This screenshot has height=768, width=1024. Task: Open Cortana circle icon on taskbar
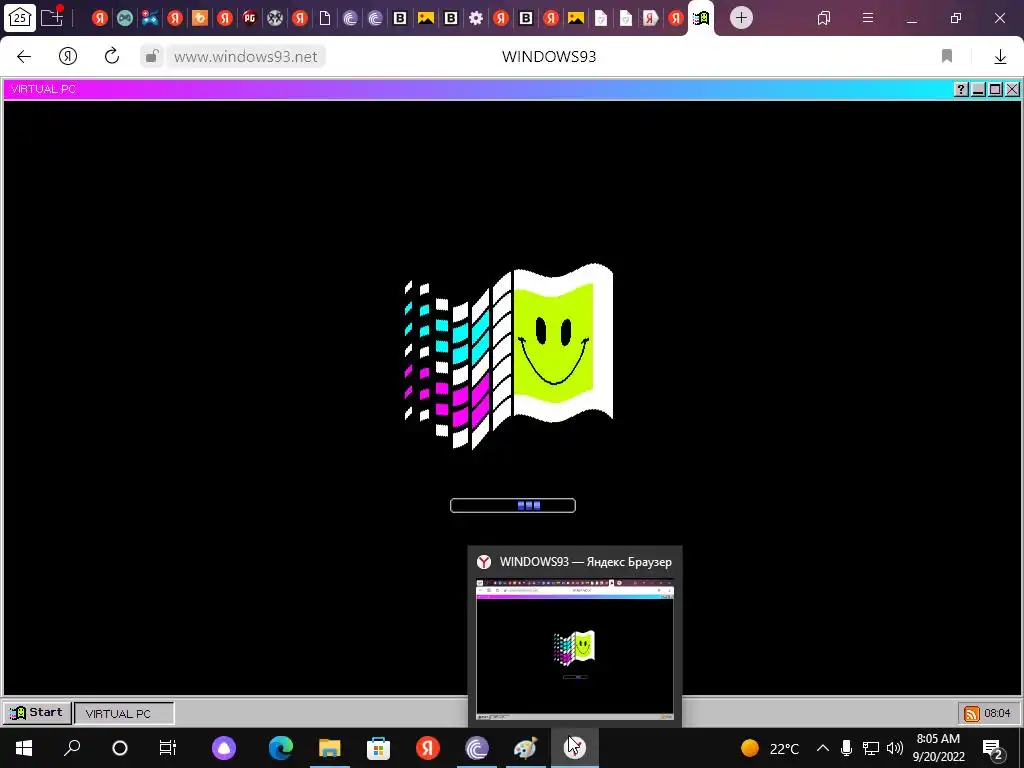(120, 748)
